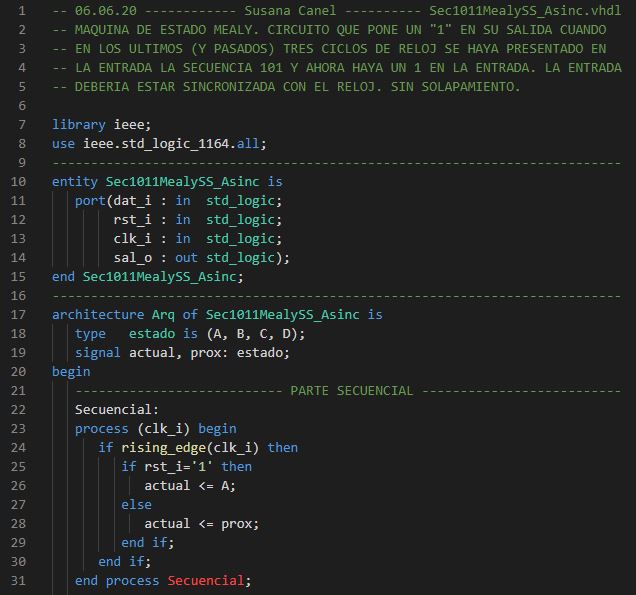Click line number 23 in the gutter
Screen dimensions: 636x595
click(18, 428)
